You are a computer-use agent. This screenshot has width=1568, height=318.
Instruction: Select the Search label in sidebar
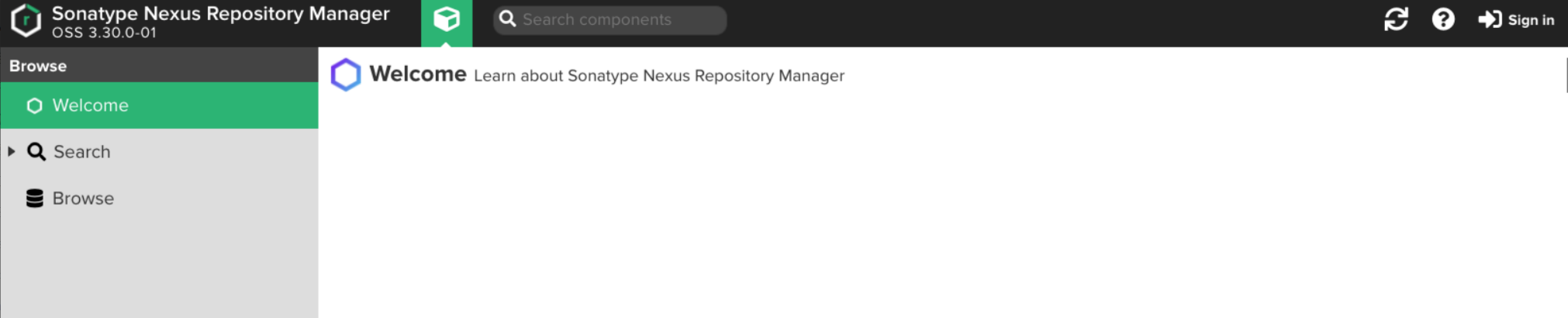coord(82,152)
